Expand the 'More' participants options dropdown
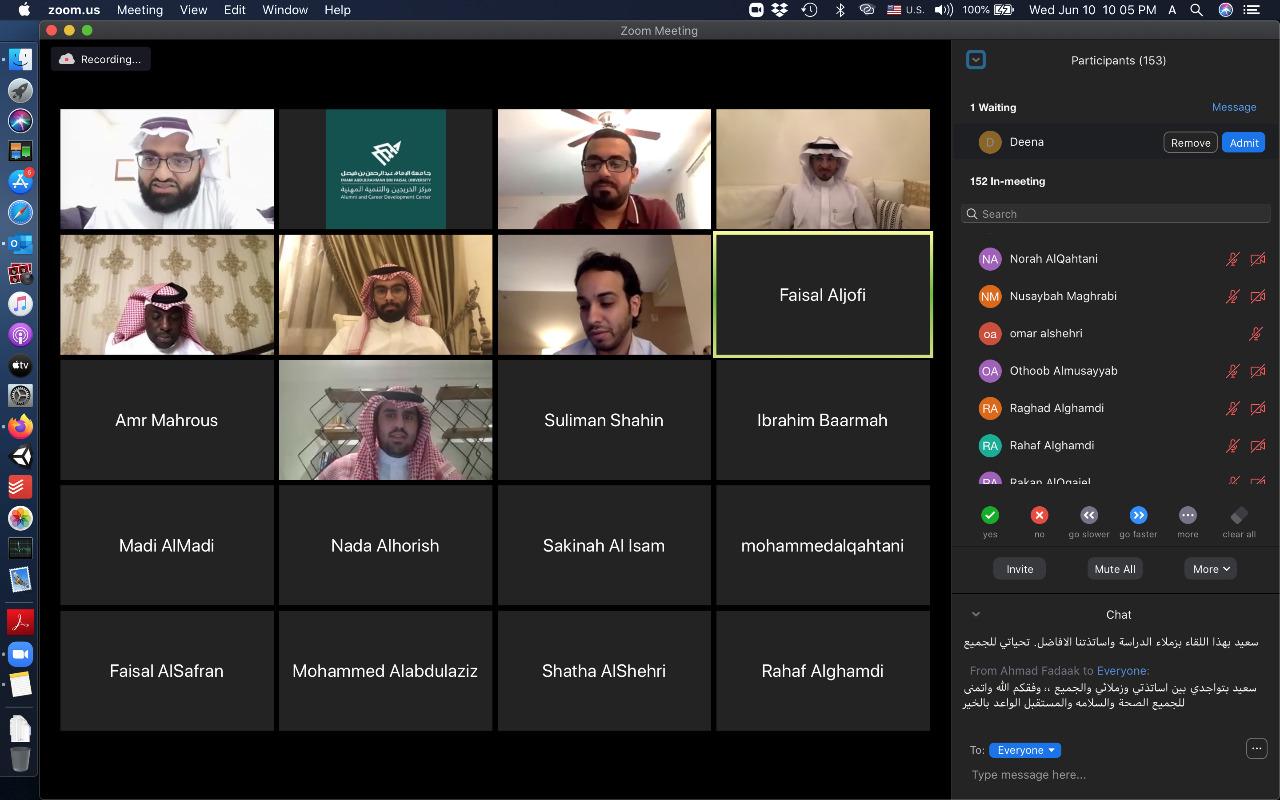This screenshot has height=800, width=1280. pos(1211,569)
